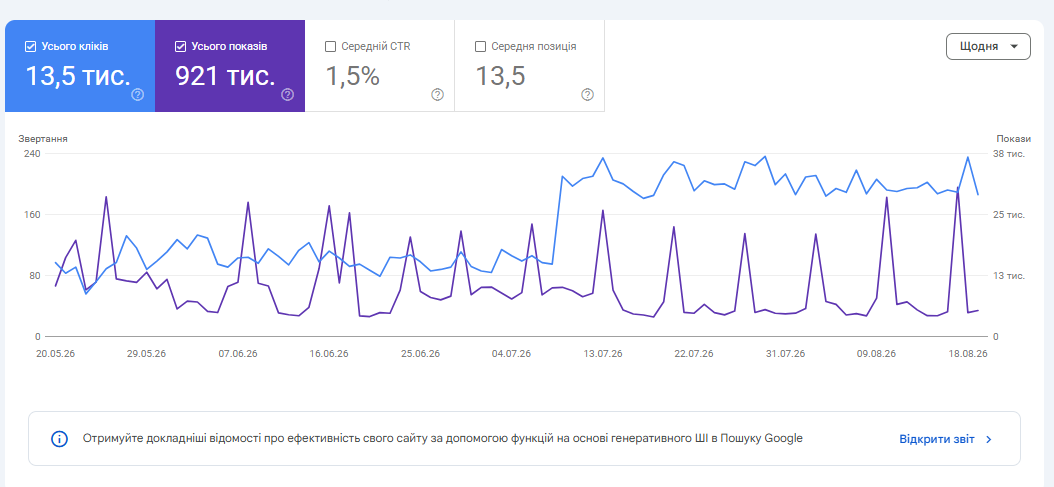
Task: Uncheck the Усього показів checkbox
Action: point(179,46)
